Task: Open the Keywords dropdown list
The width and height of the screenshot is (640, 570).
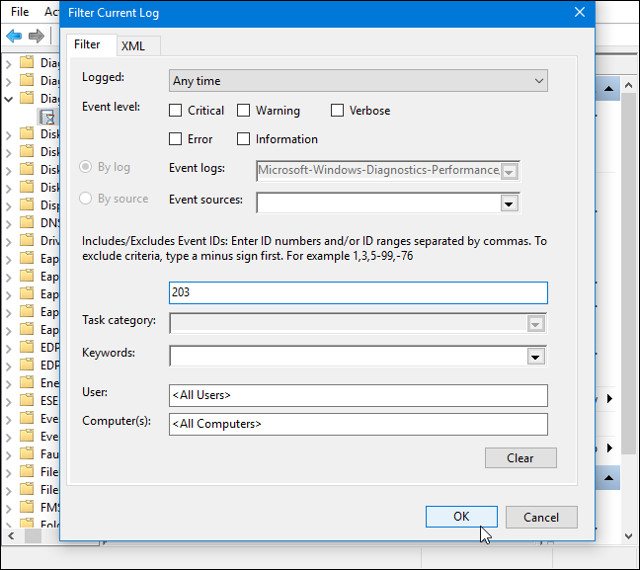Action: click(536, 357)
